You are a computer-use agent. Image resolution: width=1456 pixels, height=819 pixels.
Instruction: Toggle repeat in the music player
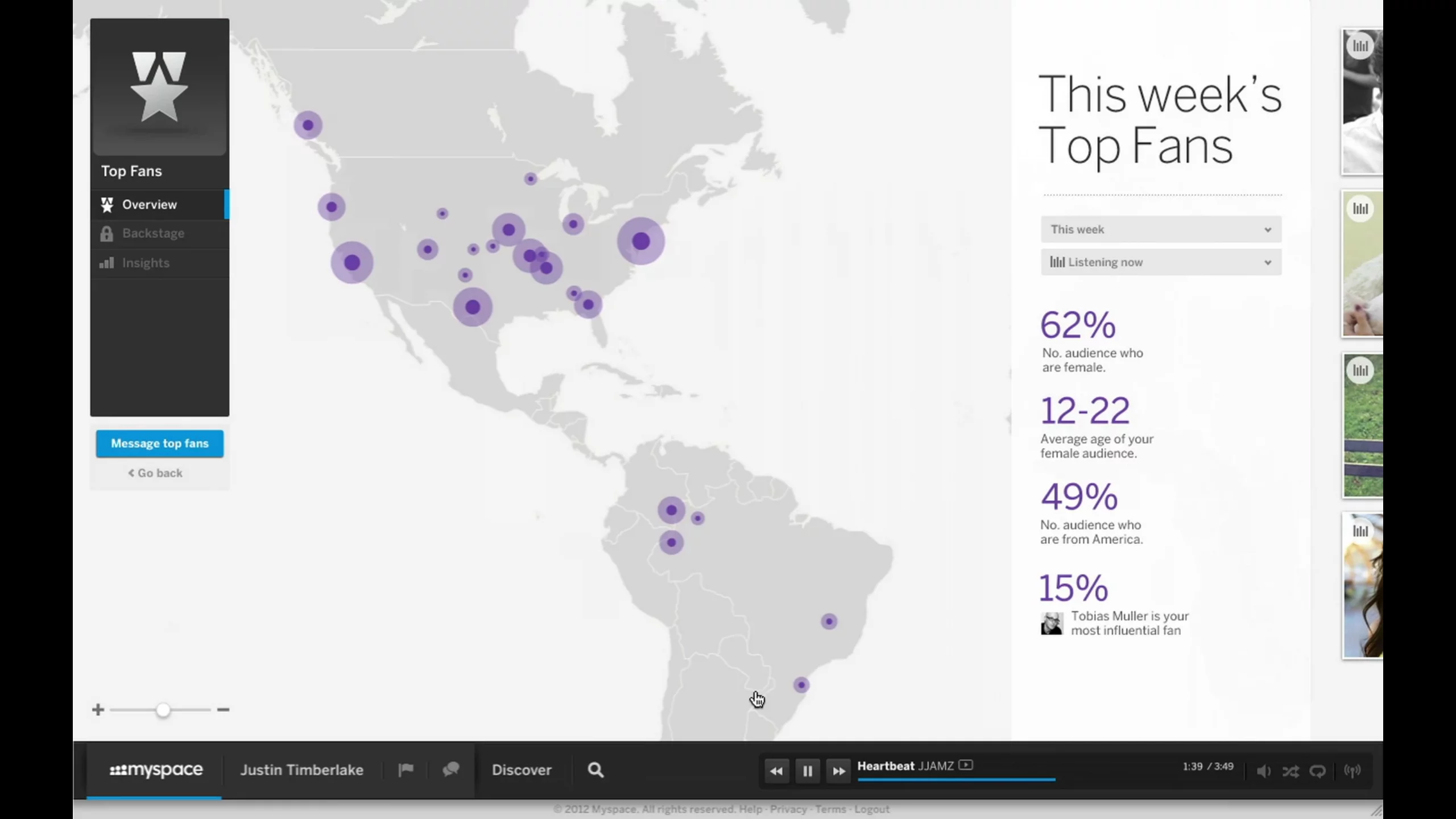pos(1318,771)
